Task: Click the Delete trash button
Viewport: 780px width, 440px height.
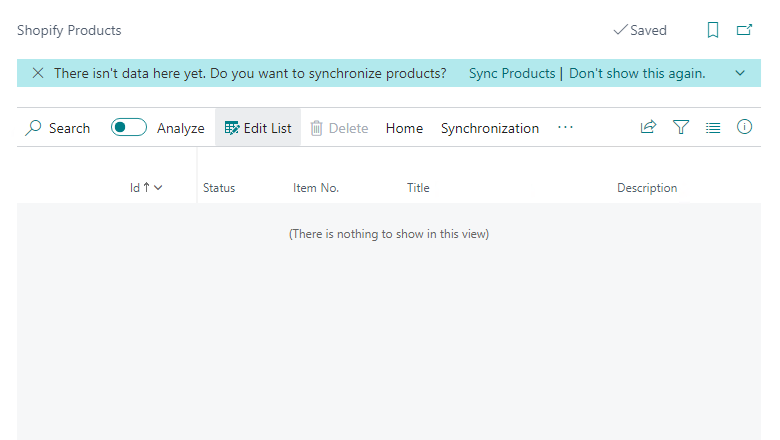Action: point(339,128)
